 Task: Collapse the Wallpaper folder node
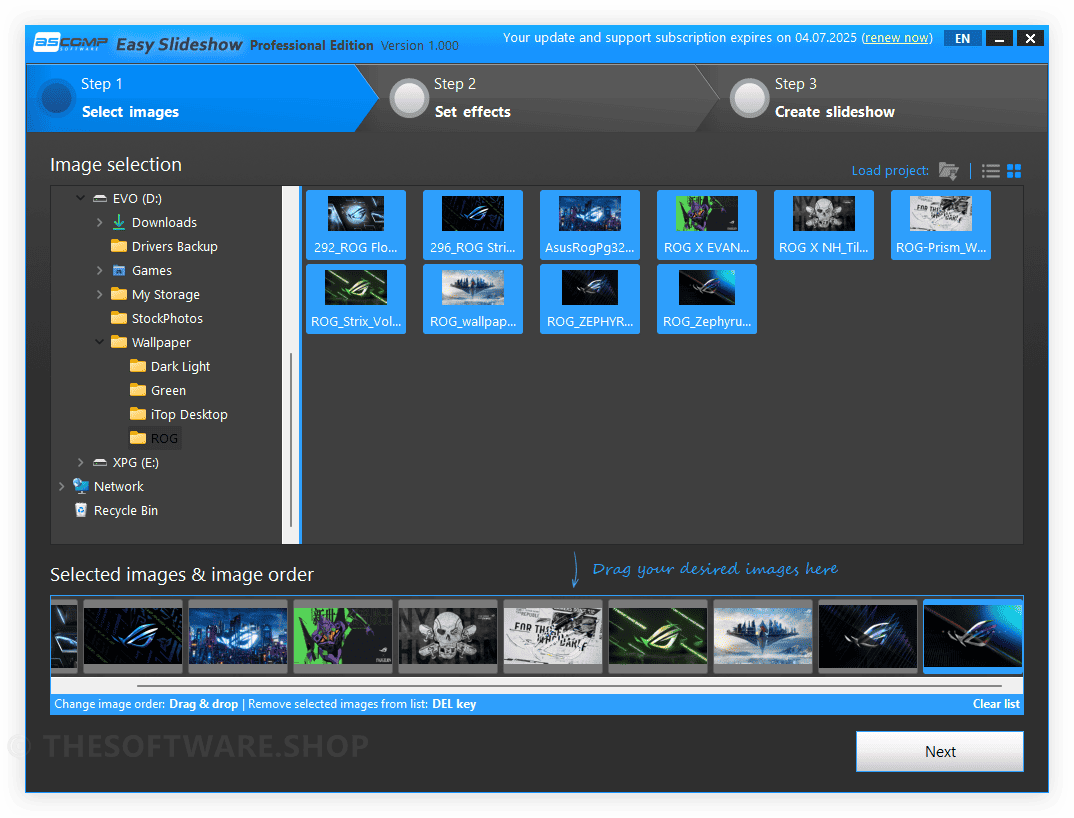pos(99,341)
